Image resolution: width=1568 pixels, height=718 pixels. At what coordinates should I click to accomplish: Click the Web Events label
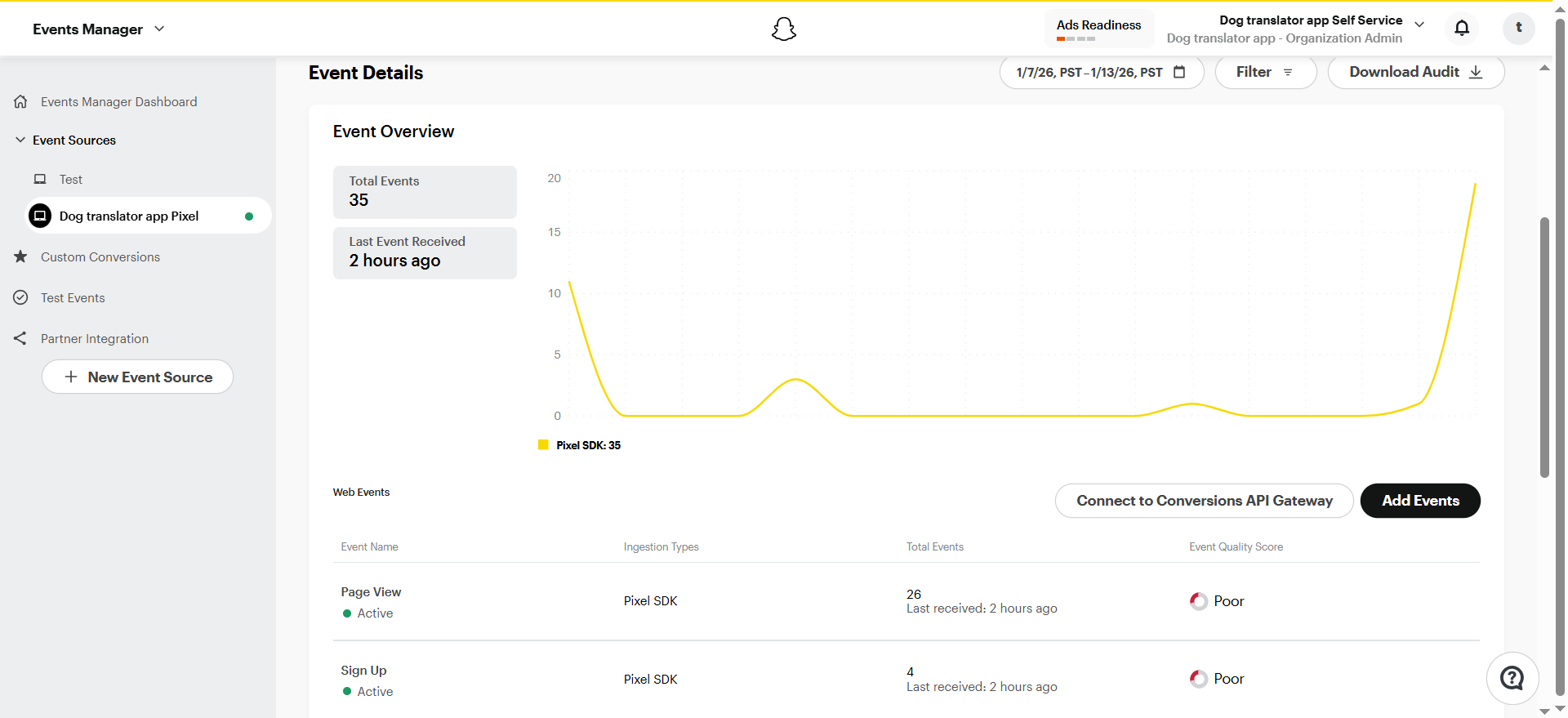click(361, 492)
